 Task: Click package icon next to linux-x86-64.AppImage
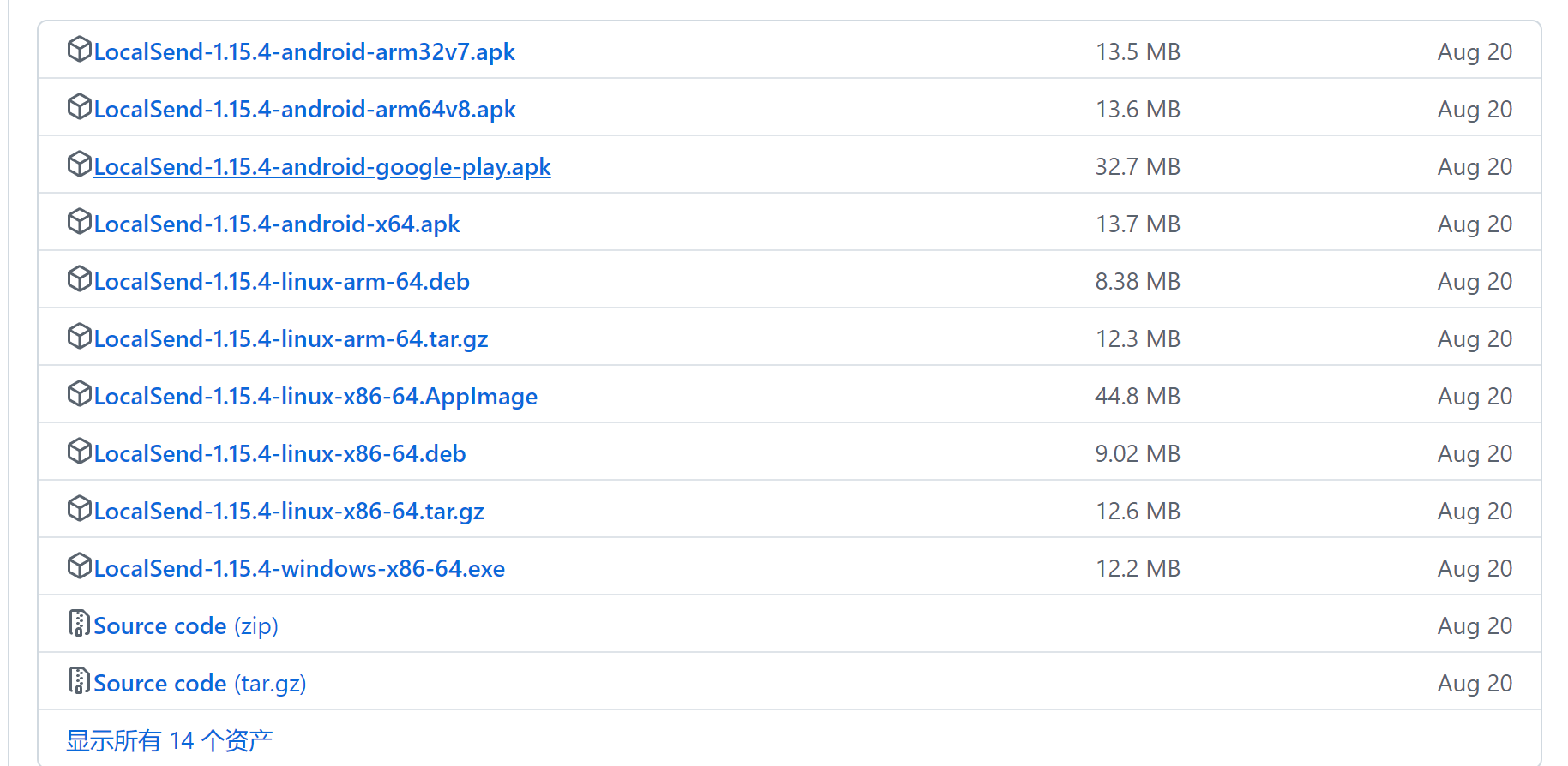(x=79, y=394)
